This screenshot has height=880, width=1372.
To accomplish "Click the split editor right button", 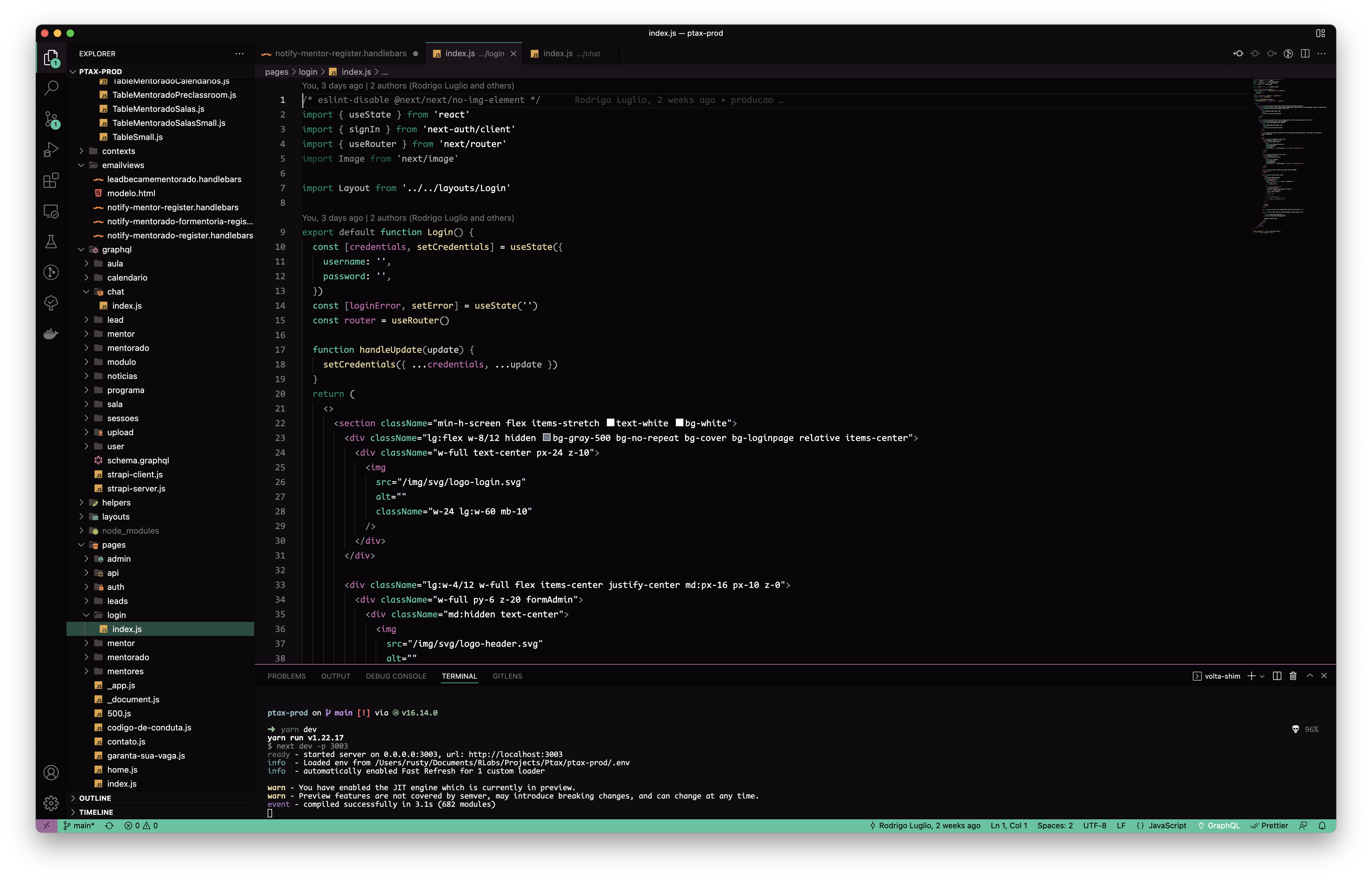I will [1305, 54].
